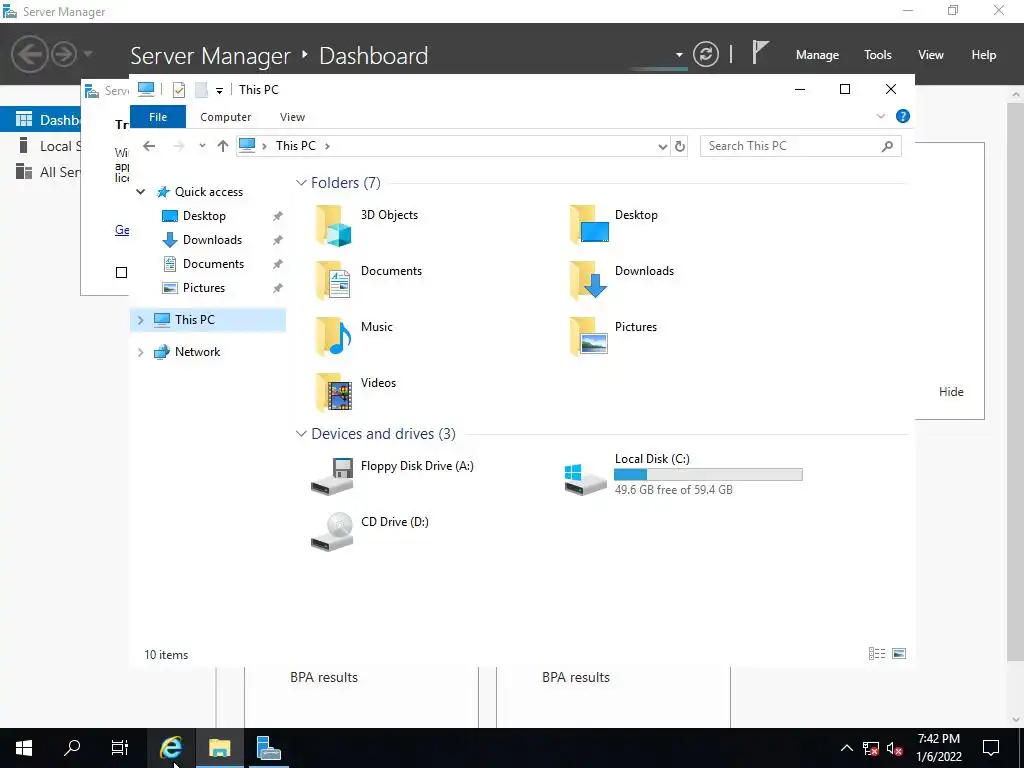Open the Action Center notifications
Screen dimensions: 1024x768
[991, 748]
